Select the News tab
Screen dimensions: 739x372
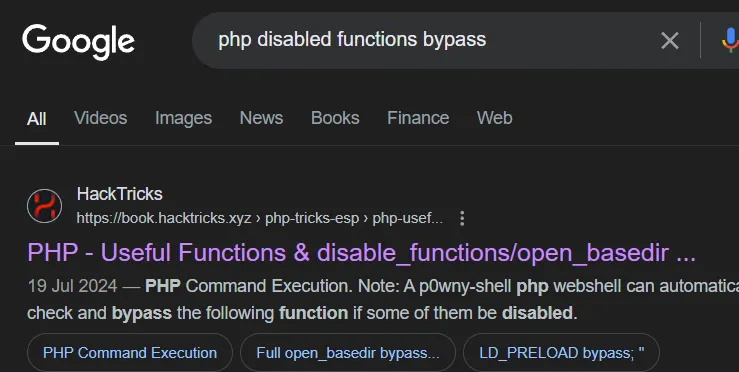pos(261,118)
